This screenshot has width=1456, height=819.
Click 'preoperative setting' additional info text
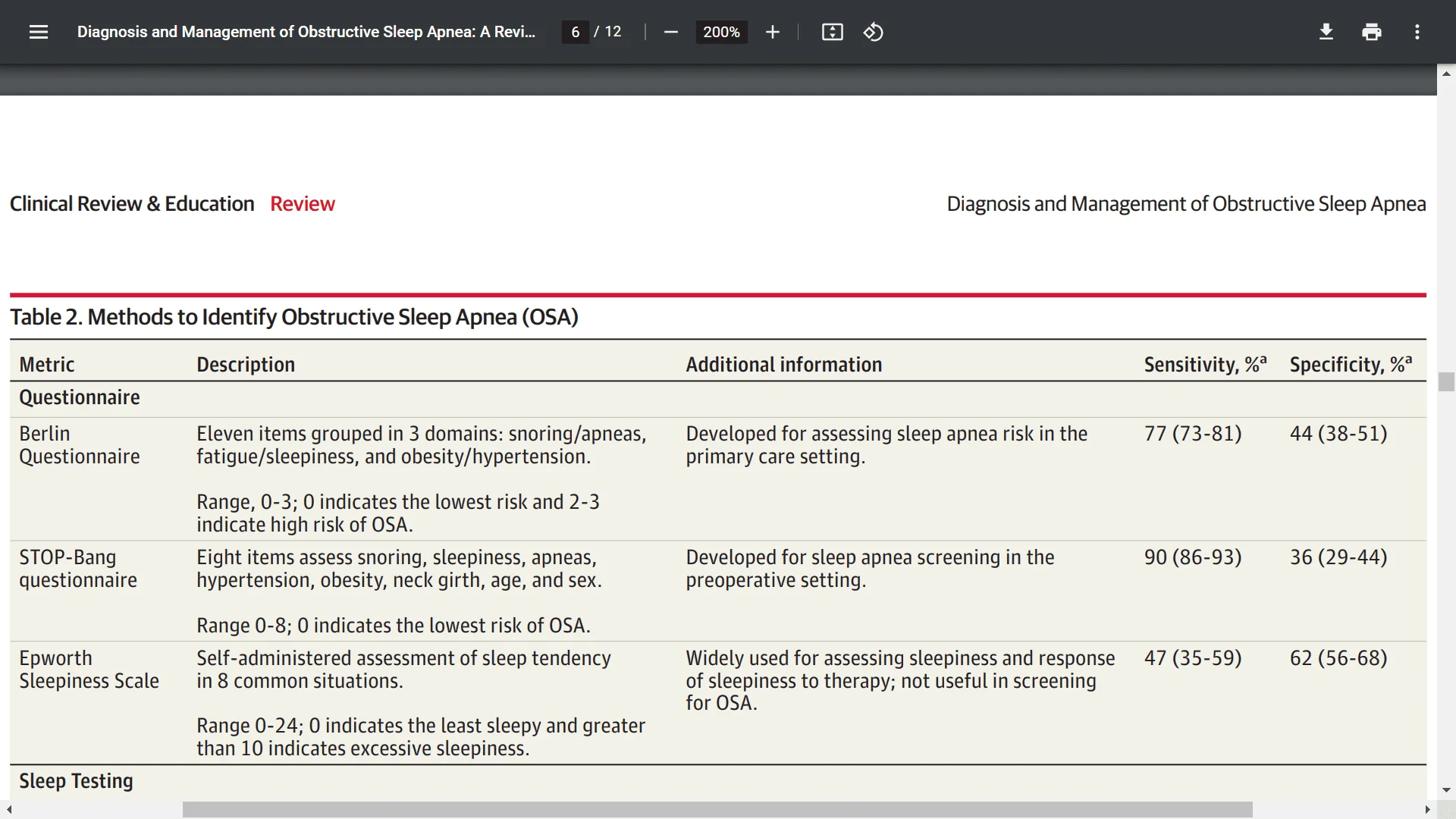point(775,580)
